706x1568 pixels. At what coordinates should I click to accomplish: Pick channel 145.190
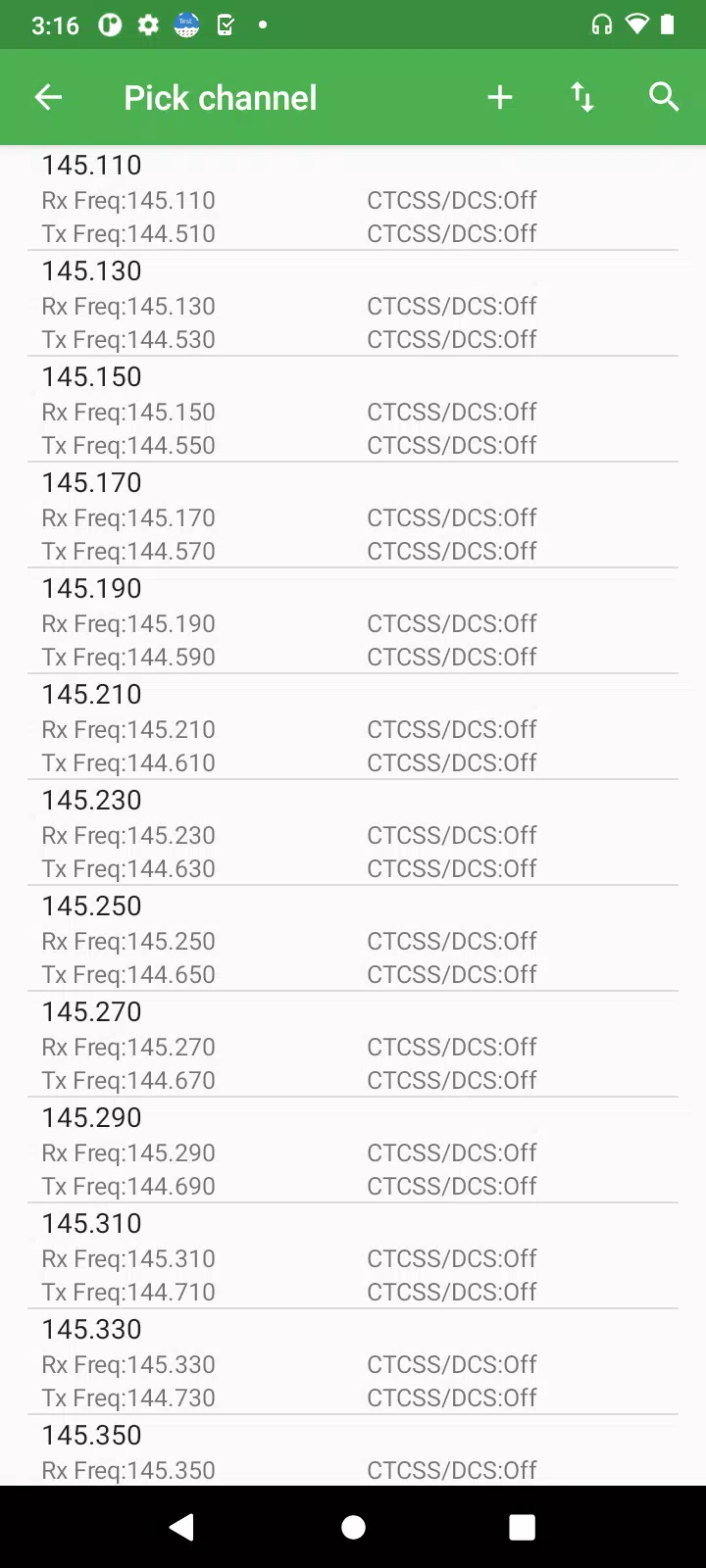(x=353, y=621)
